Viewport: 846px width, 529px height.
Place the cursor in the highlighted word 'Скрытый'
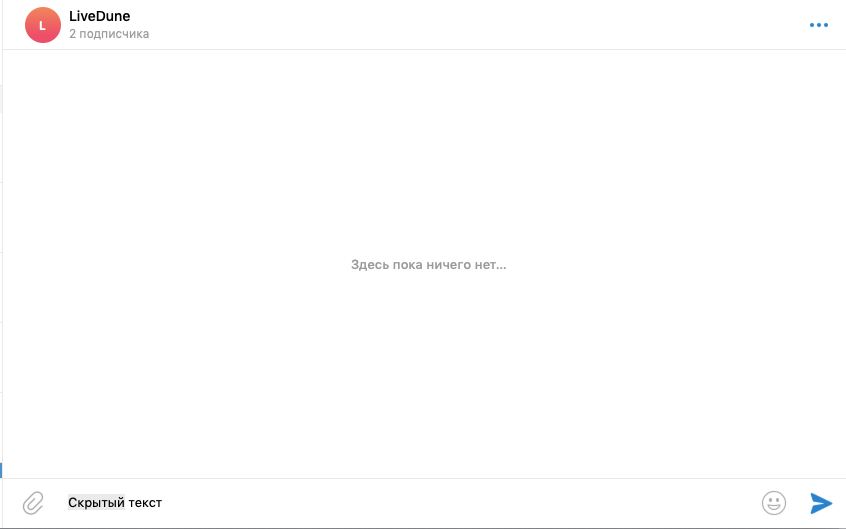point(96,503)
